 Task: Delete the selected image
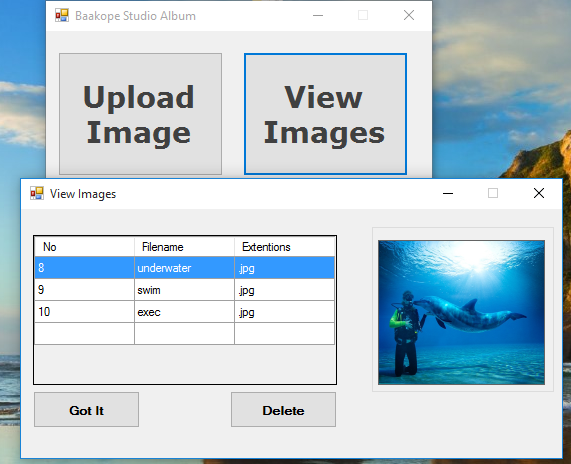[x=283, y=410]
